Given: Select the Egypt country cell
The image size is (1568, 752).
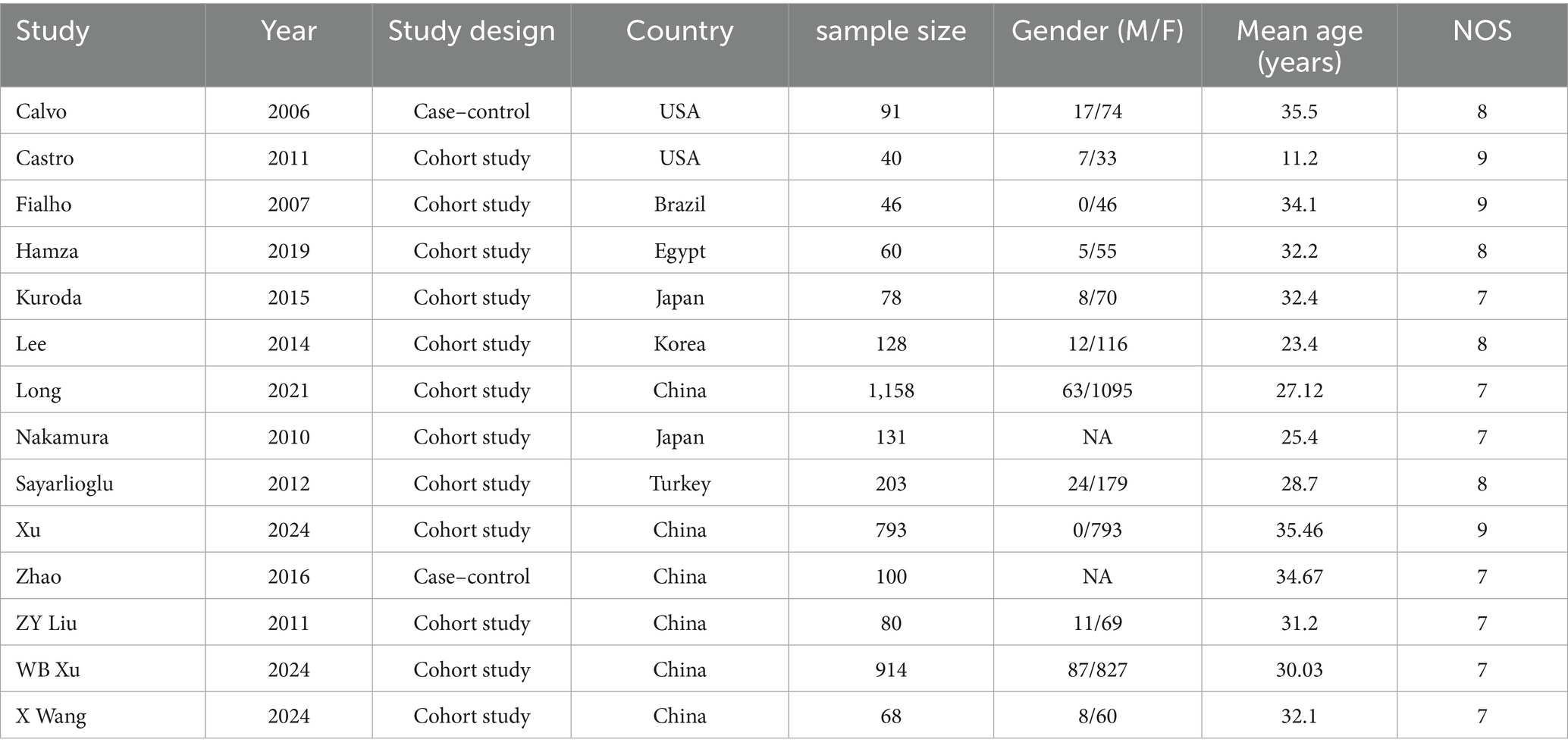Looking at the screenshot, I should [x=679, y=252].
